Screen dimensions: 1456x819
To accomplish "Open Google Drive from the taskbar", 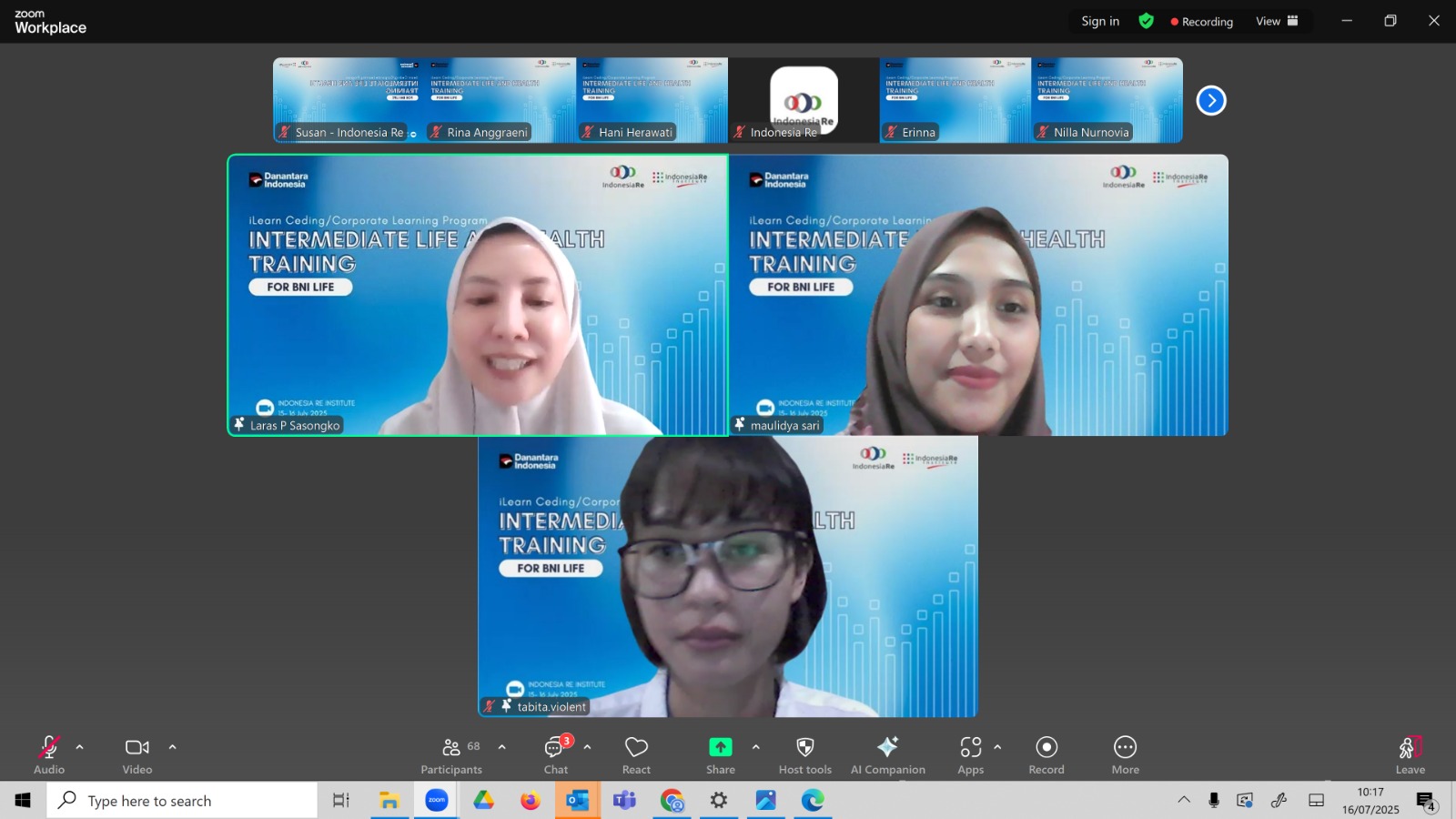I will point(483,801).
